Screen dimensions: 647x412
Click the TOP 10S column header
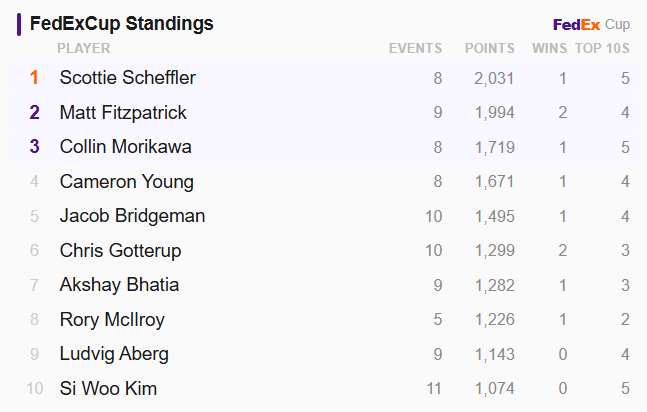(x=602, y=48)
